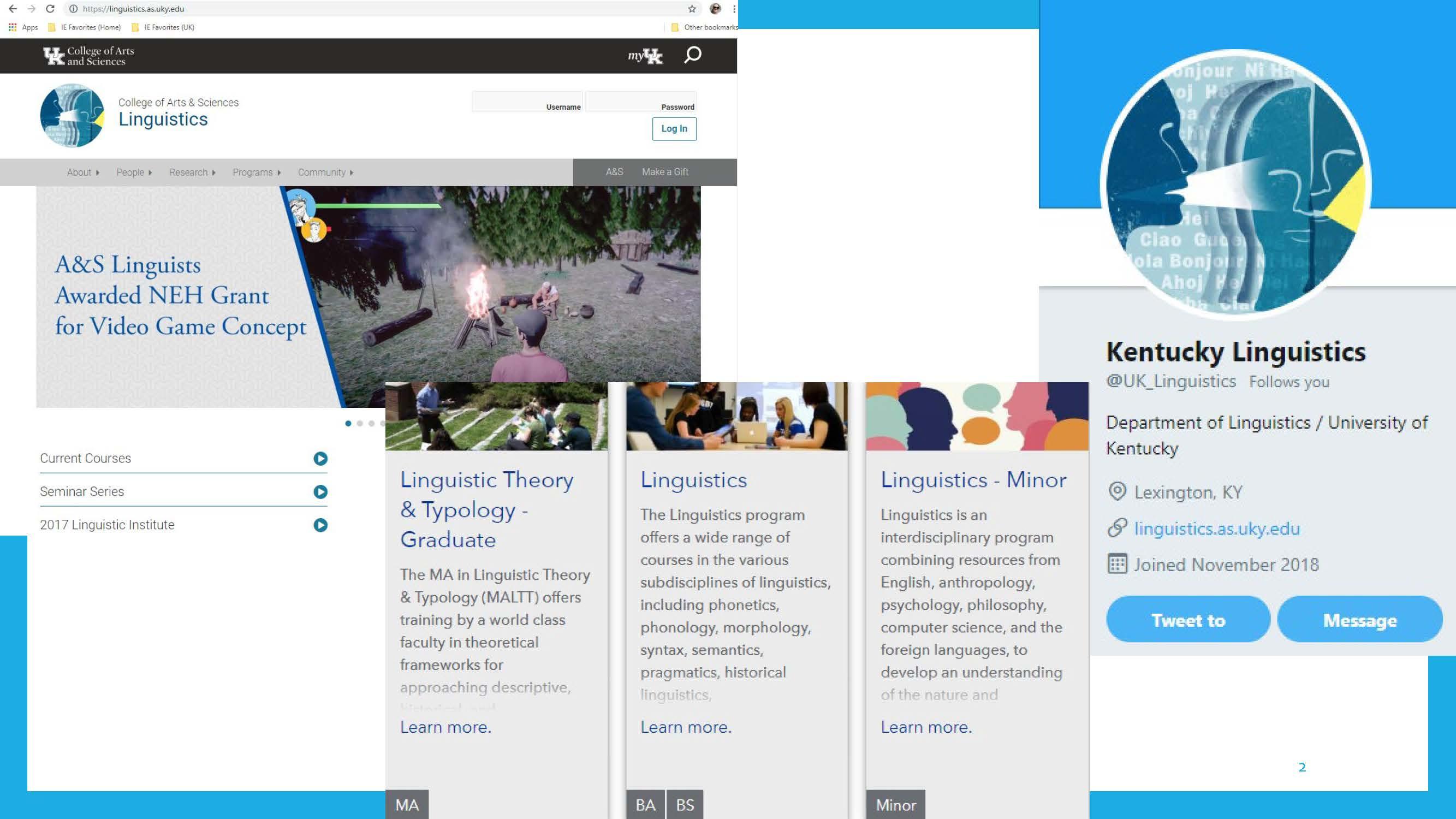Open site search with the magnifier icon
Image resolution: width=1456 pixels, height=819 pixels.
click(692, 55)
